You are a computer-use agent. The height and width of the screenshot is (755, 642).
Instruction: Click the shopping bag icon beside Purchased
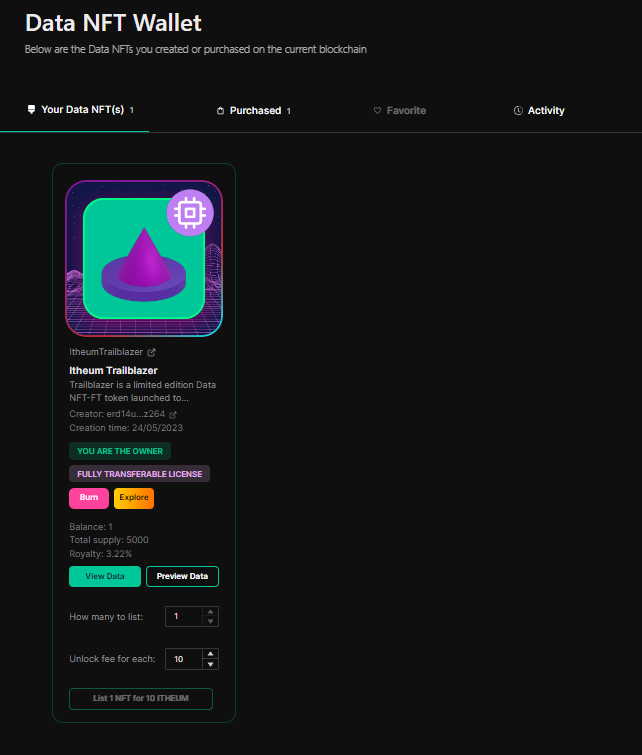coord(221,111)
